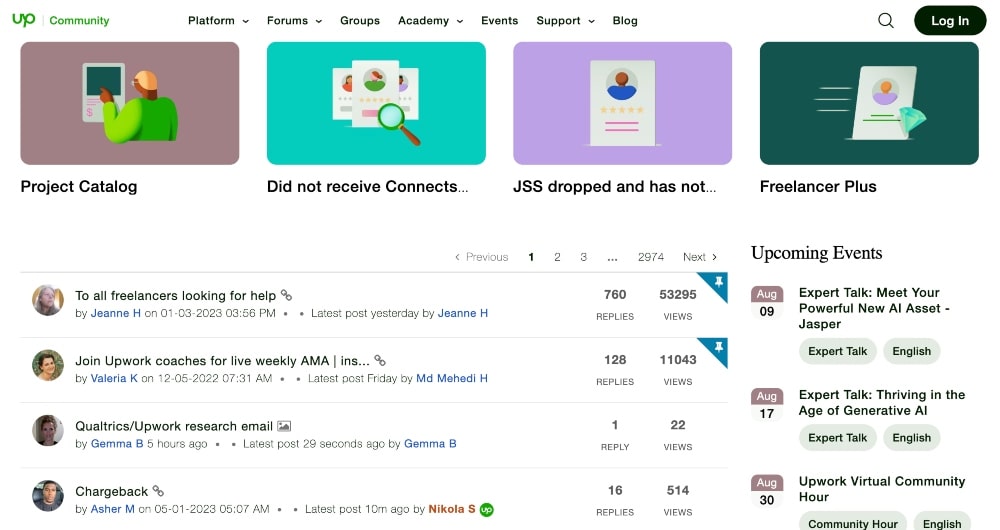Viewport: 1000px width, 530px height.
Task: Click link icon beside 'Join Upwork coaches' title
Action: pyautogui.click(x=380, y=360)
